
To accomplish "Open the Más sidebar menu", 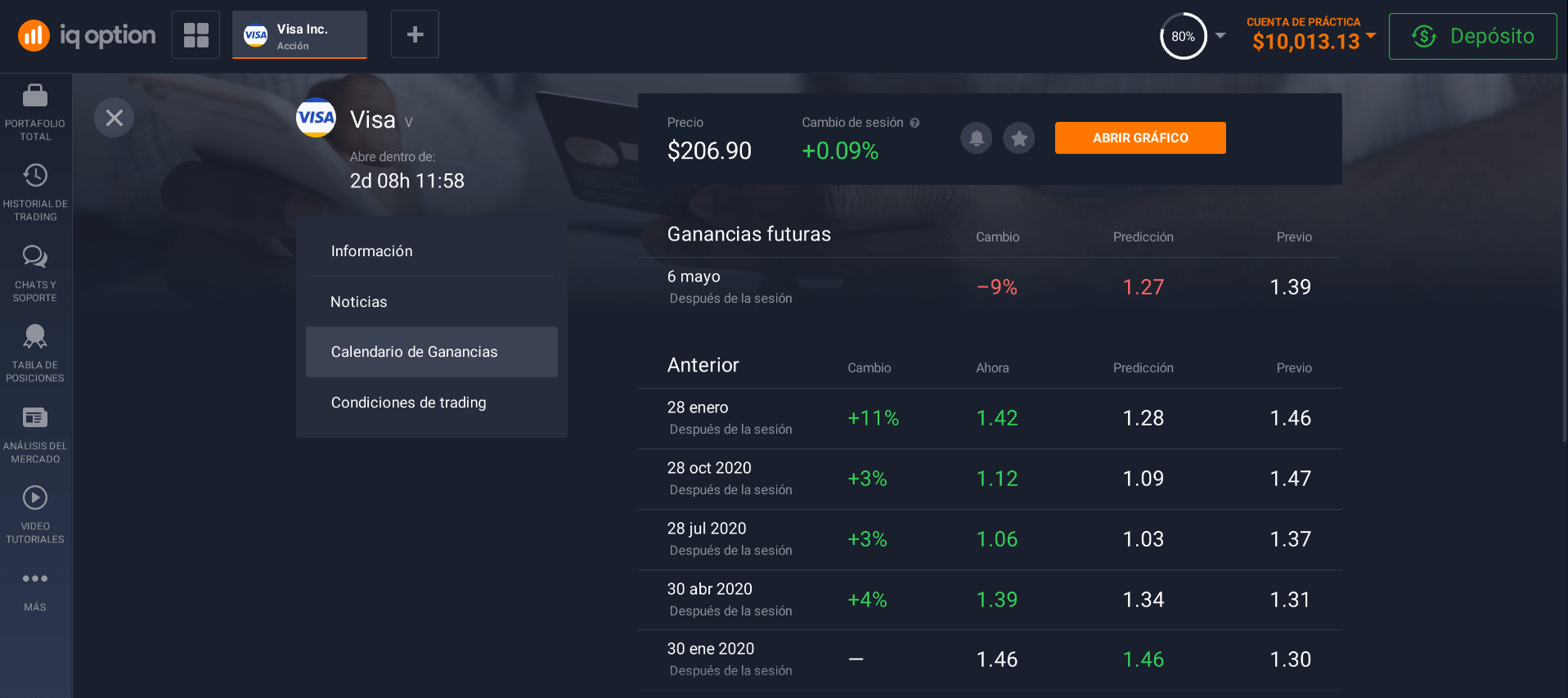I will click(x=35, y=591).
